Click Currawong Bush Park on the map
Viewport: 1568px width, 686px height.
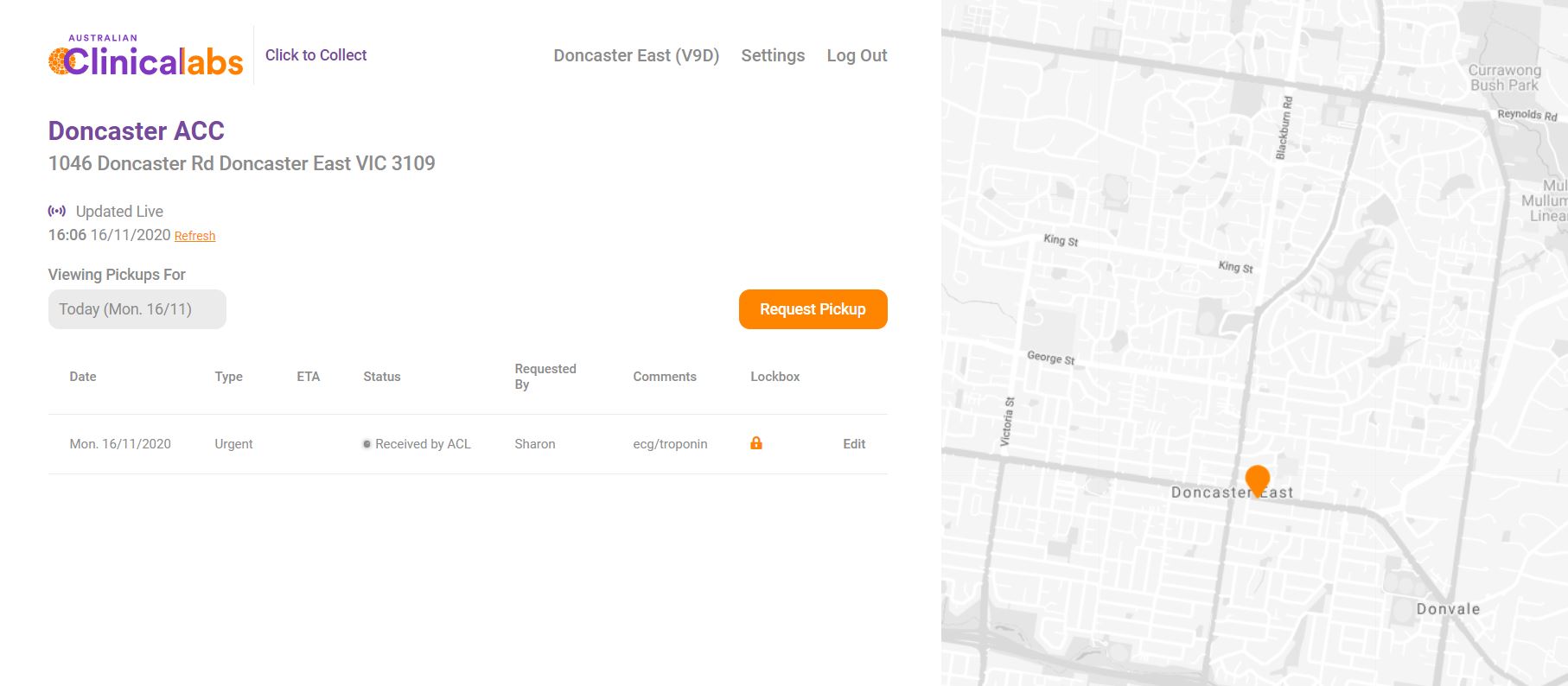1505,78
